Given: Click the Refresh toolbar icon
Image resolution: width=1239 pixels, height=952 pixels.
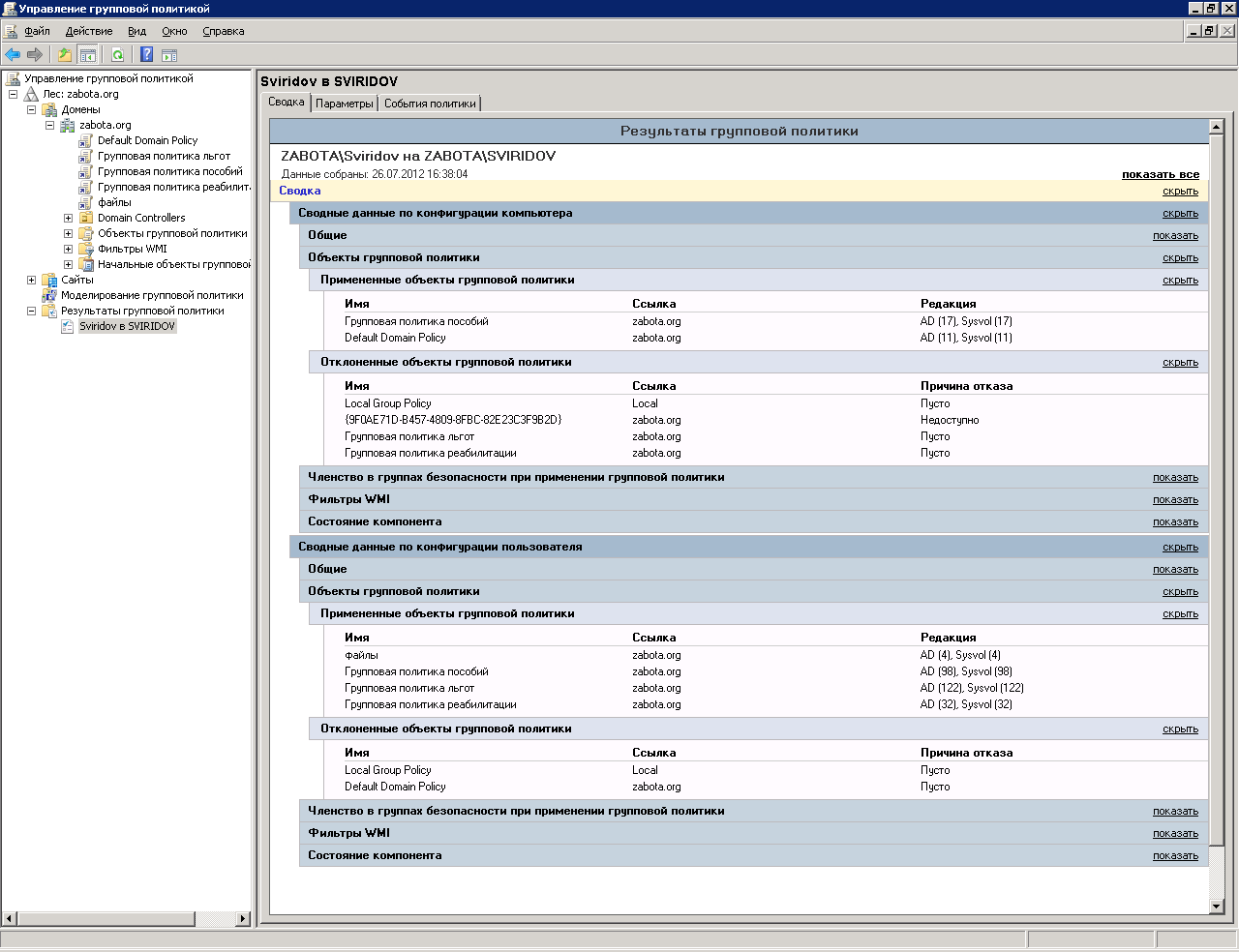Looking at the screenshot, I should tap(117, 55).
